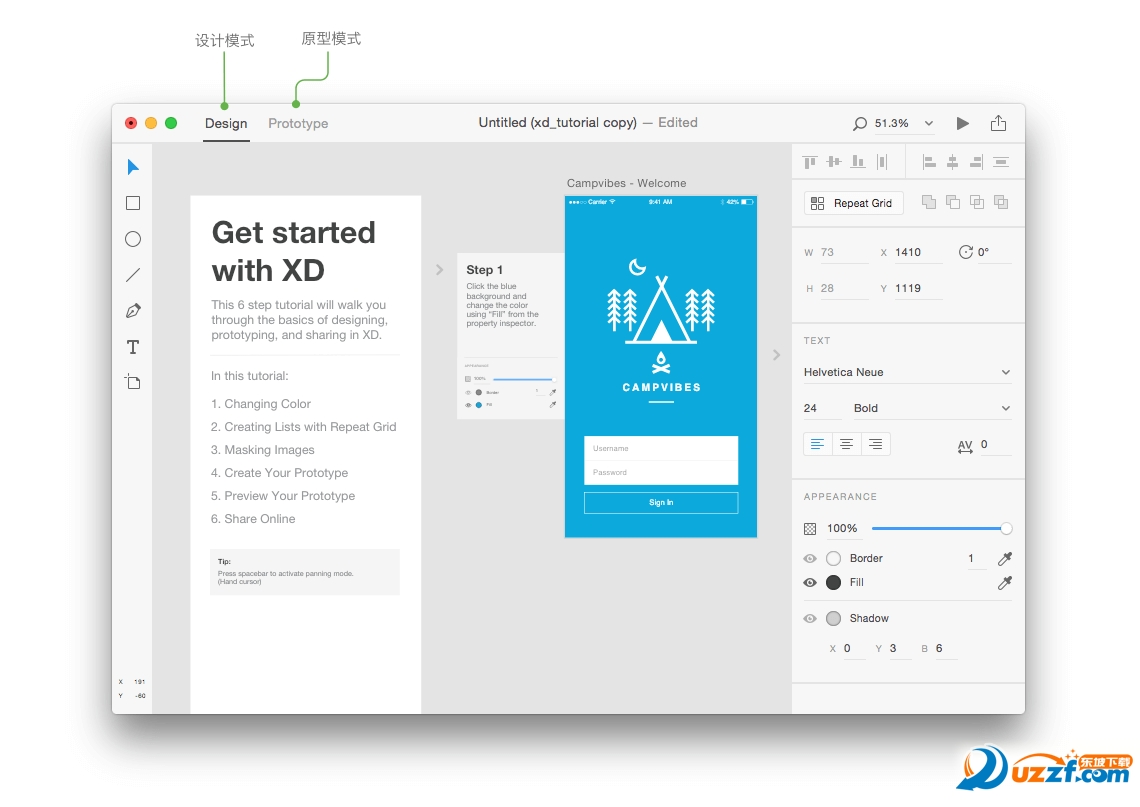Click the Repeat Grid button
1140x807 pixels.
pos(854,203)
